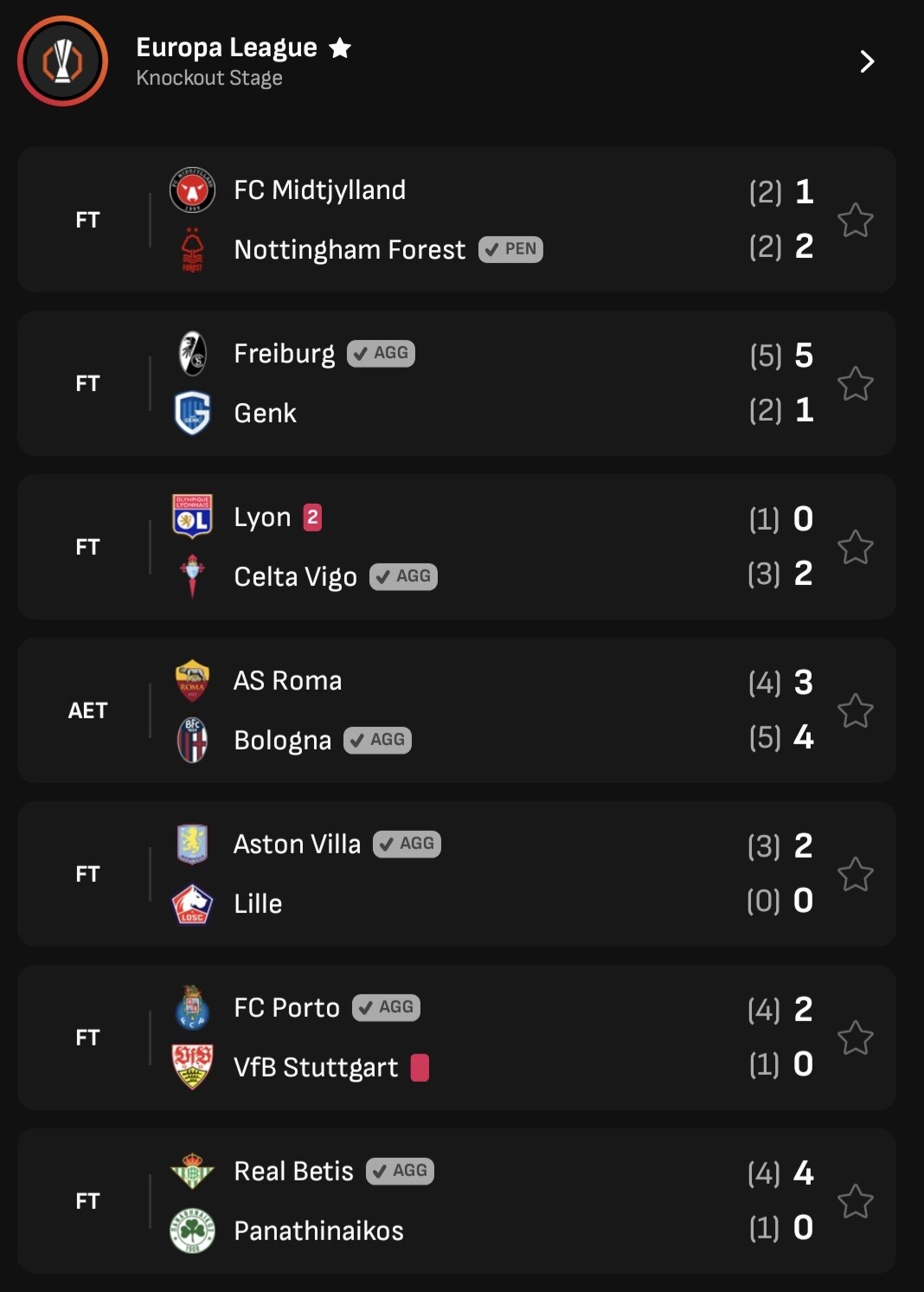Click Lyon's red card count badge
The image size is (924, 1292).
(312, 517)
